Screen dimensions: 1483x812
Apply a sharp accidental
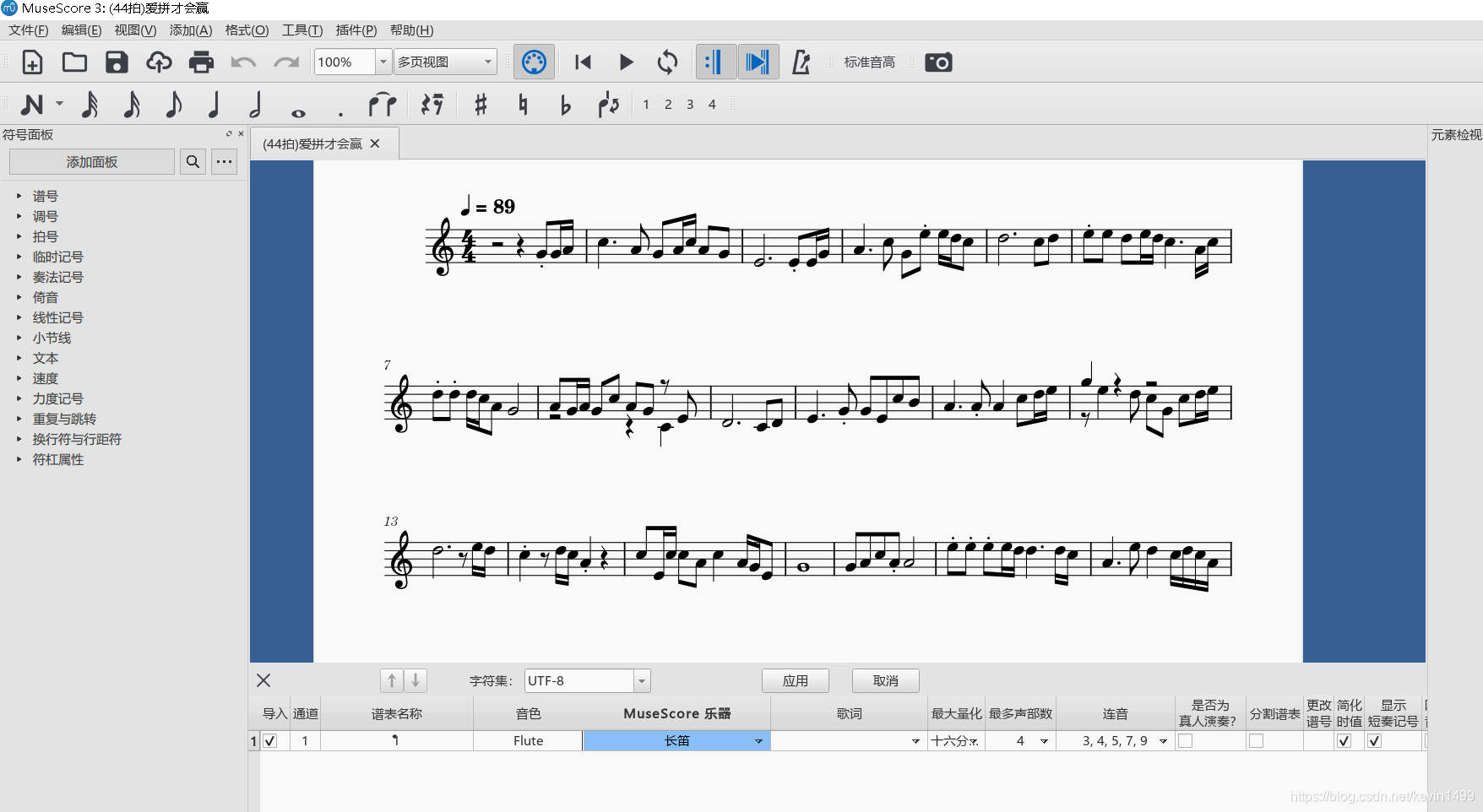click(481, 105)
